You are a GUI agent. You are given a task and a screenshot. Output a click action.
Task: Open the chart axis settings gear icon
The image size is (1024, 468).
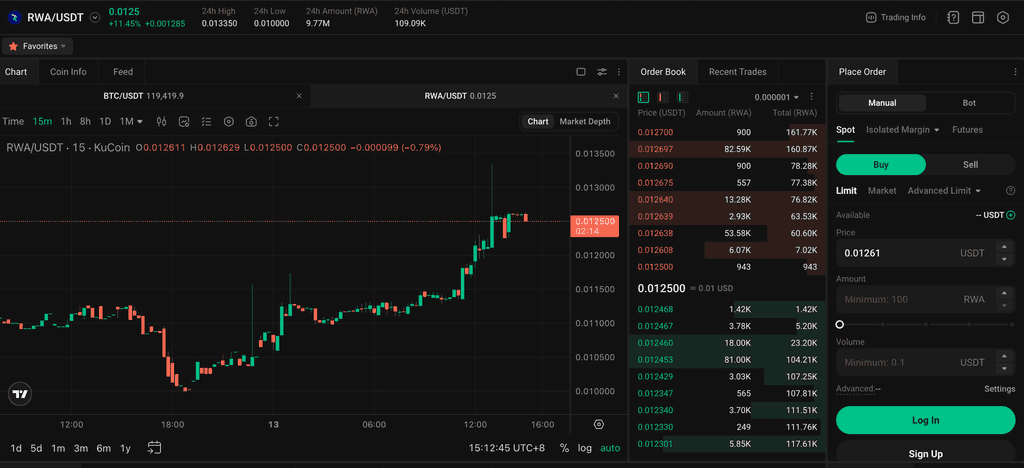(x=599, y=424)
